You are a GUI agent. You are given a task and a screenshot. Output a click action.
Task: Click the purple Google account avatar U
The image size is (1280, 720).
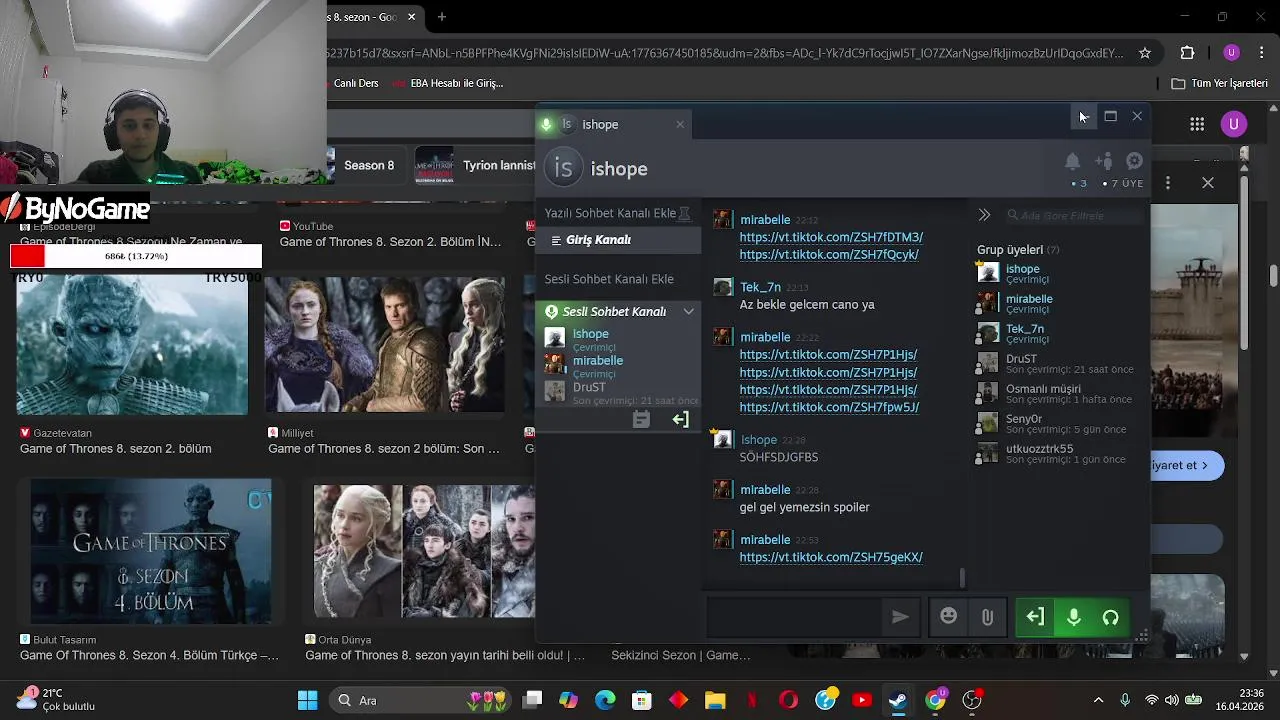pyautogui.click(x=1234, y=124)
